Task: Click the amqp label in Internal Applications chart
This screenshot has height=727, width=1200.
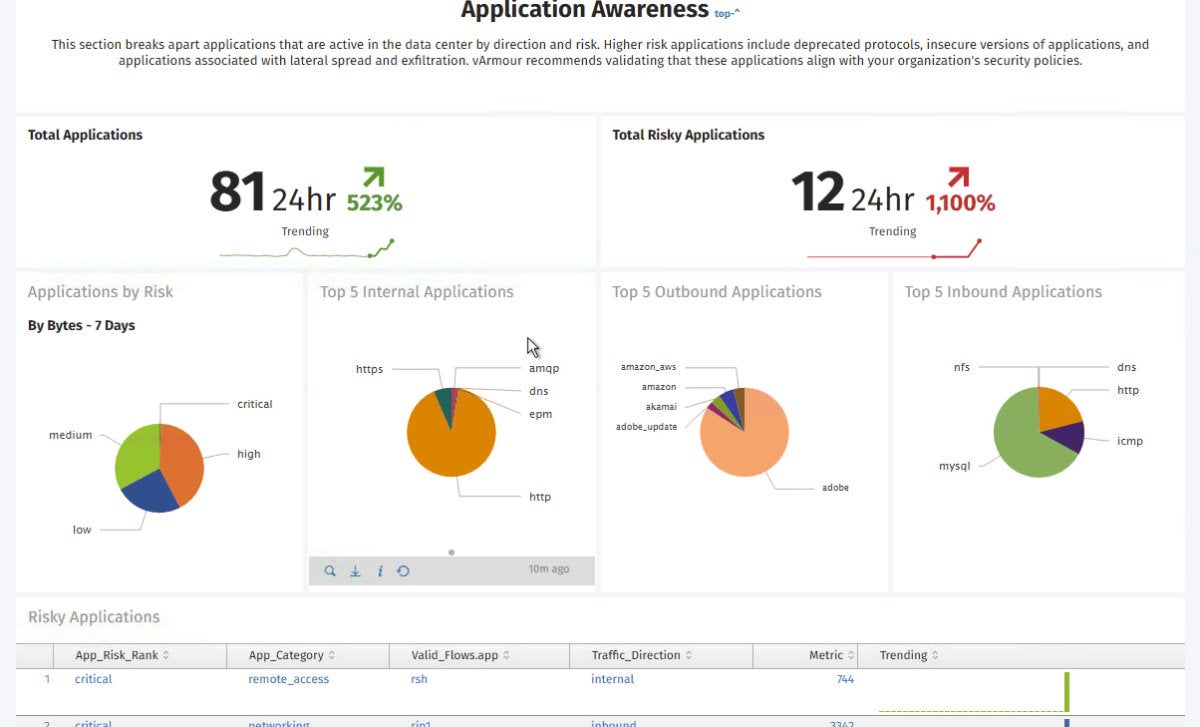Action: 544,368
